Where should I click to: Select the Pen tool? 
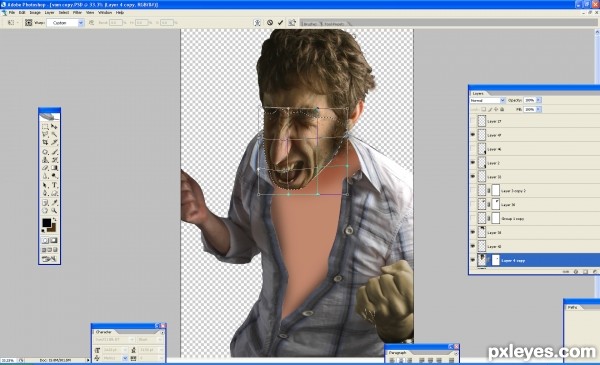45,194
